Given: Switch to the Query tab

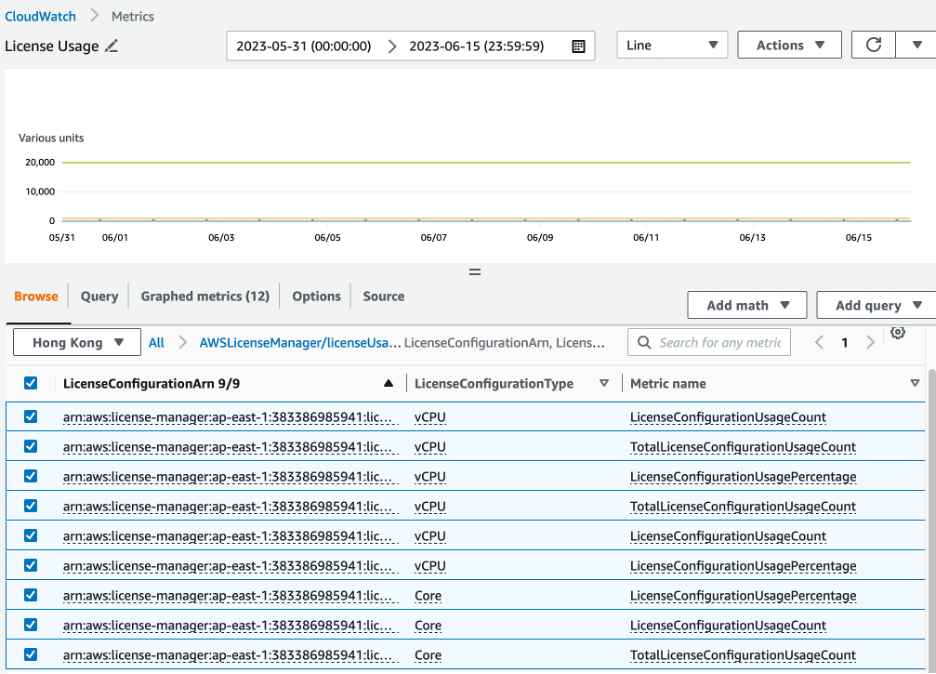Looking at the screenshot, I should click(99, 296).
